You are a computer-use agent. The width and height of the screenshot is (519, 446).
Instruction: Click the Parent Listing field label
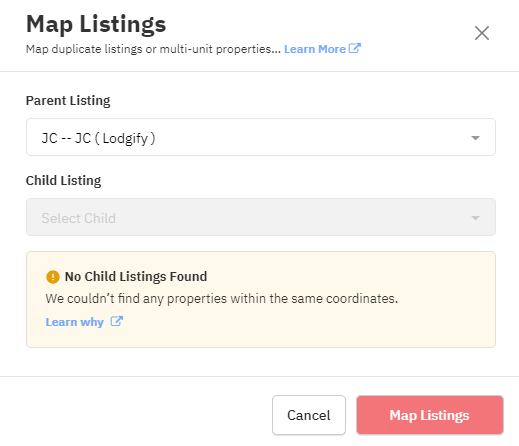68,100
